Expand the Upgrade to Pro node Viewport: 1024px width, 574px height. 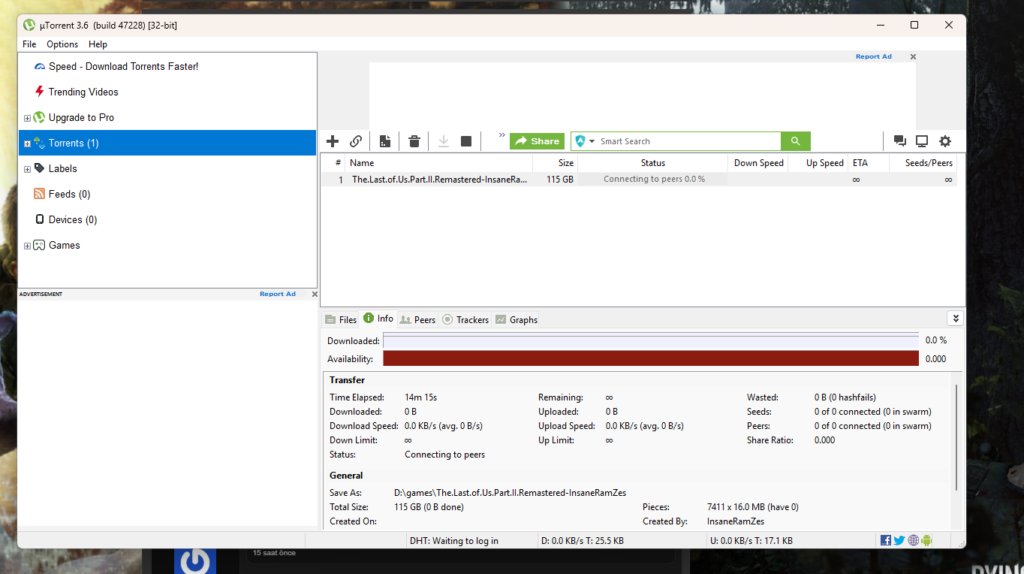[27, 118]
